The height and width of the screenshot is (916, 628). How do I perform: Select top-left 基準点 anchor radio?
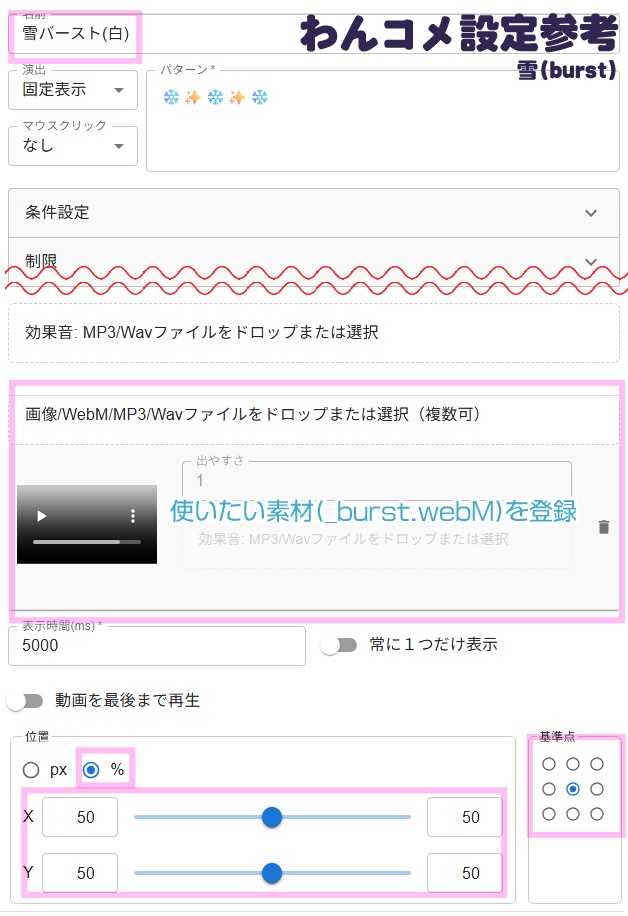[x=549, y=764]
